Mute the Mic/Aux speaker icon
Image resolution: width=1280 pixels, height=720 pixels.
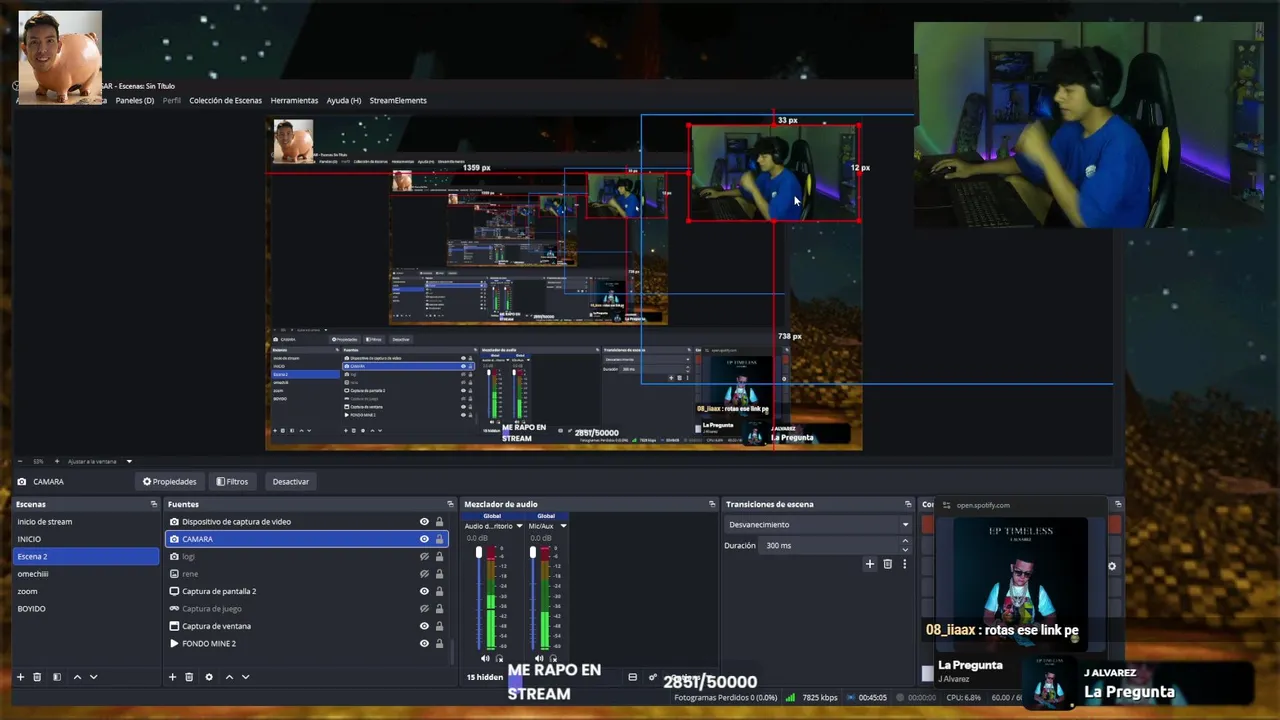540,658
